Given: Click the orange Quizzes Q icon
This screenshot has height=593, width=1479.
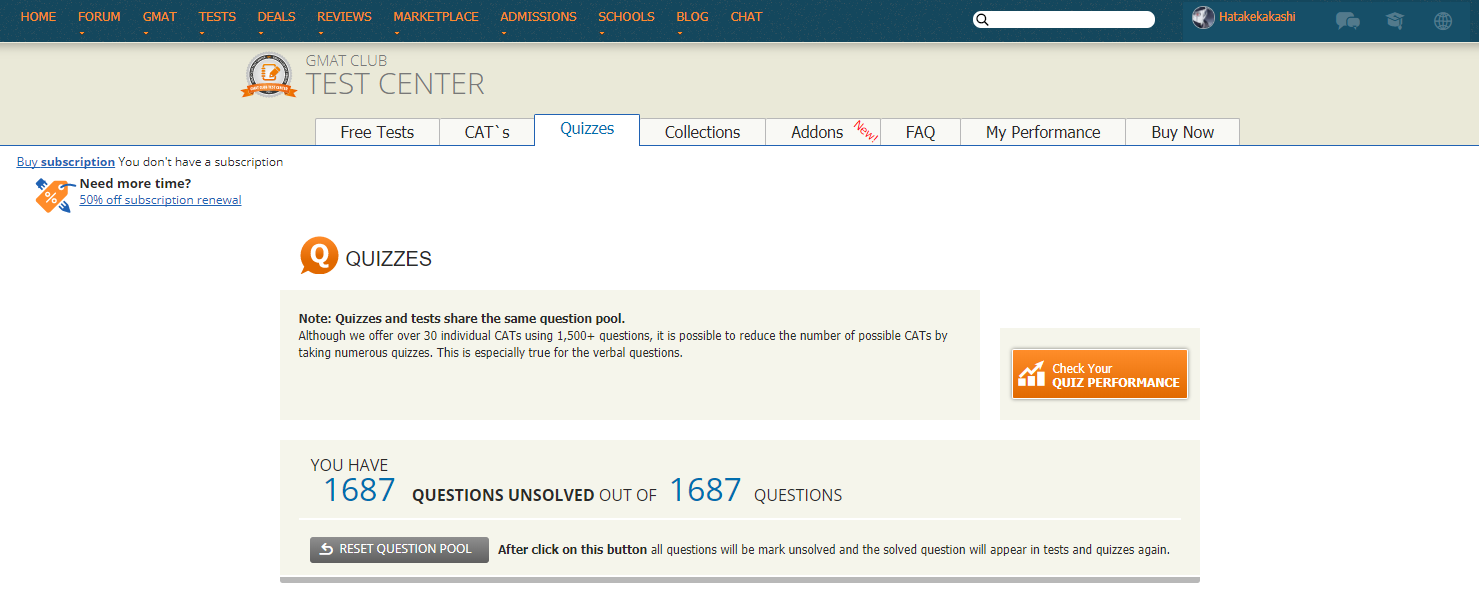Looking at the screenshot, I should (319, 256).
